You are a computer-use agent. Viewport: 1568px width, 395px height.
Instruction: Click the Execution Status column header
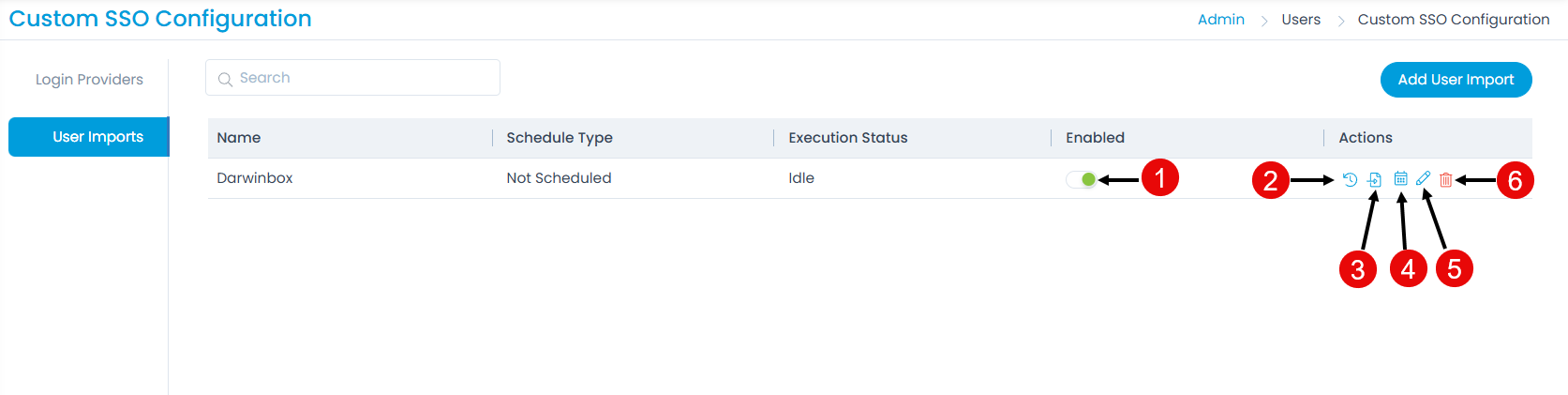(848, 138)
